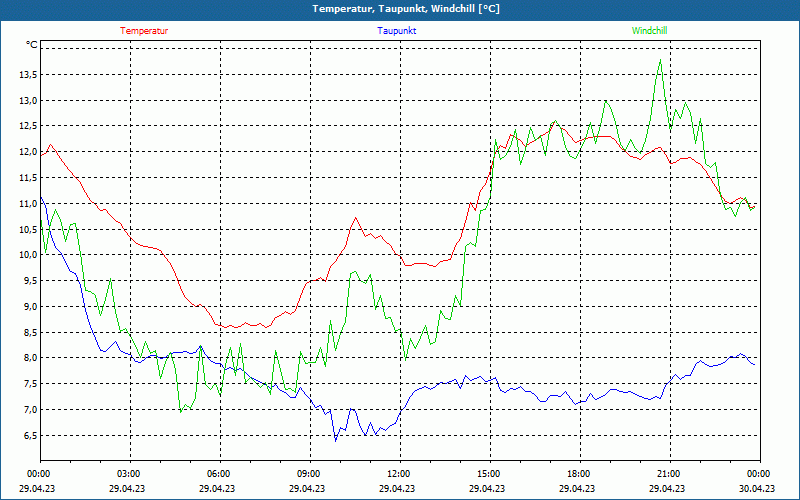Image resolution: width=800 pixels, height=500 pixels.
Task: Select the red 'Temperatur' legend label
Action: click(x=144, y=31)
